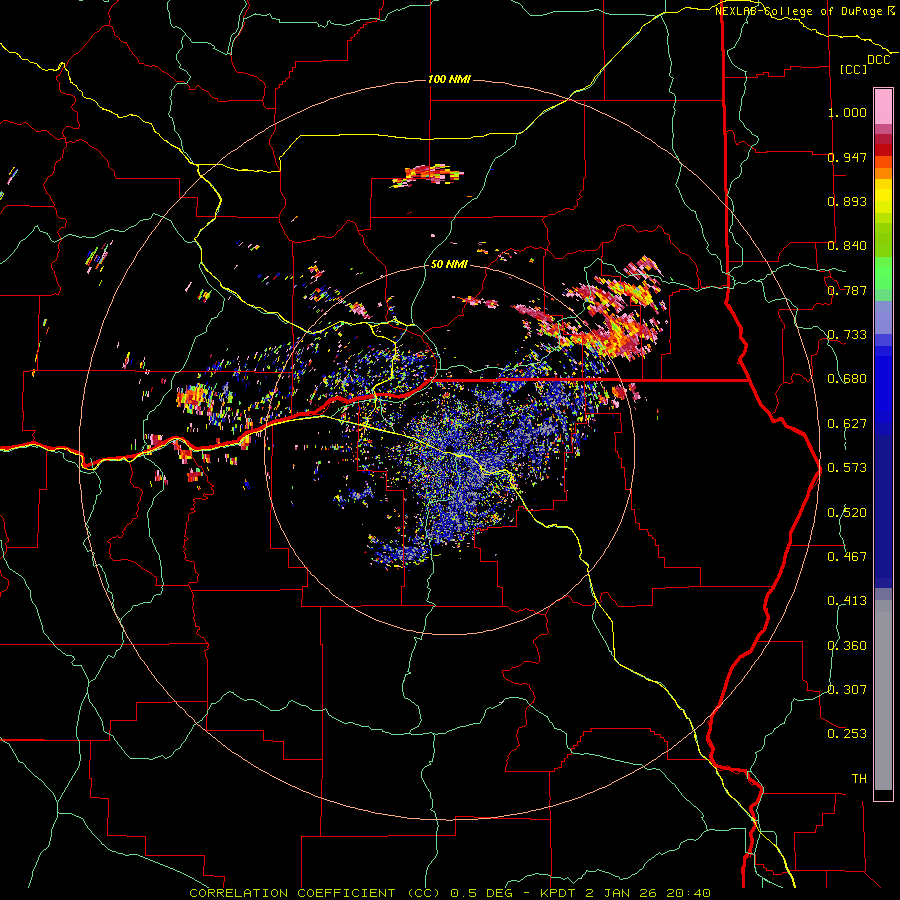The width and height of the screenshot is (900, 900).
Task: Click the bright green color bar segment
Action: click(883, 273)
